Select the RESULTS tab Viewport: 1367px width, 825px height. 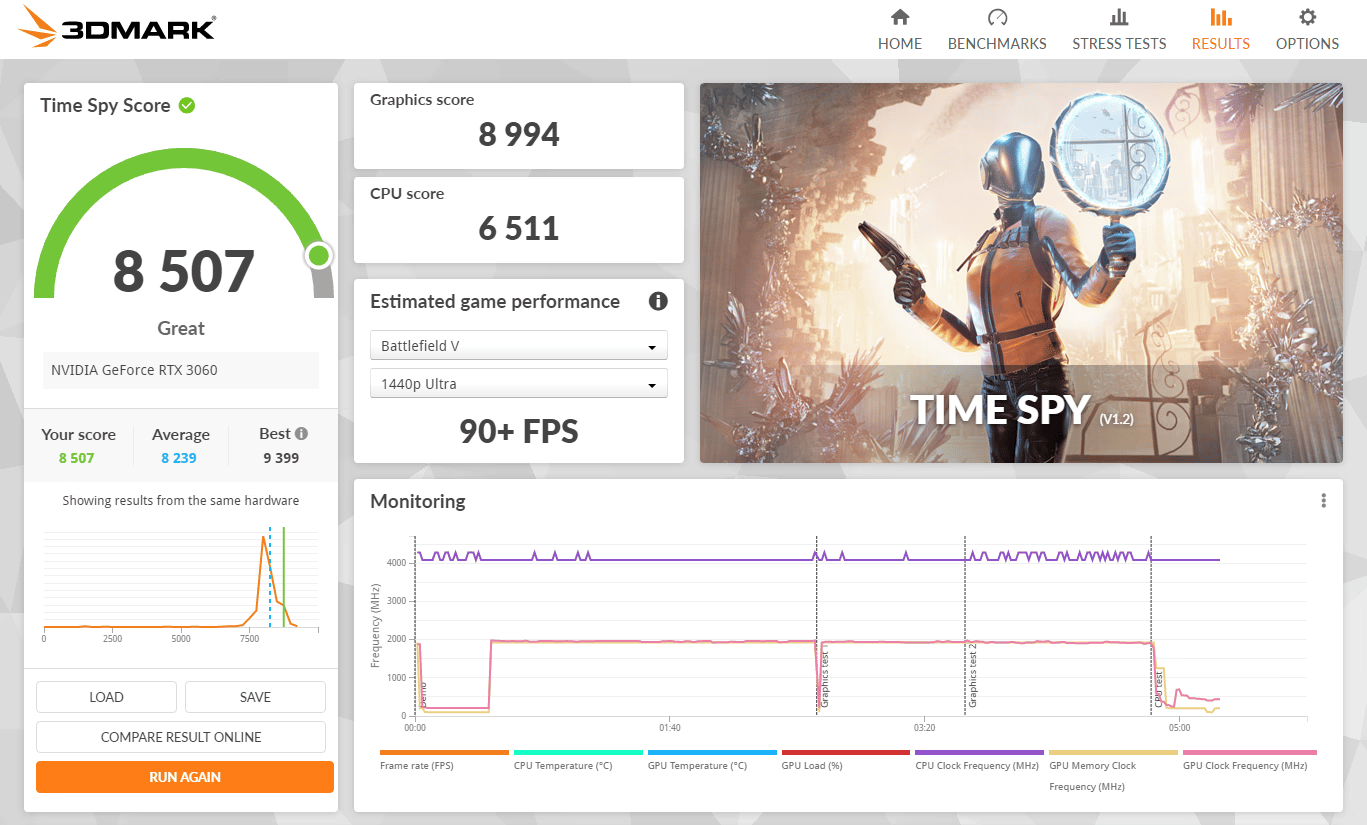[x=1220, y=43]
